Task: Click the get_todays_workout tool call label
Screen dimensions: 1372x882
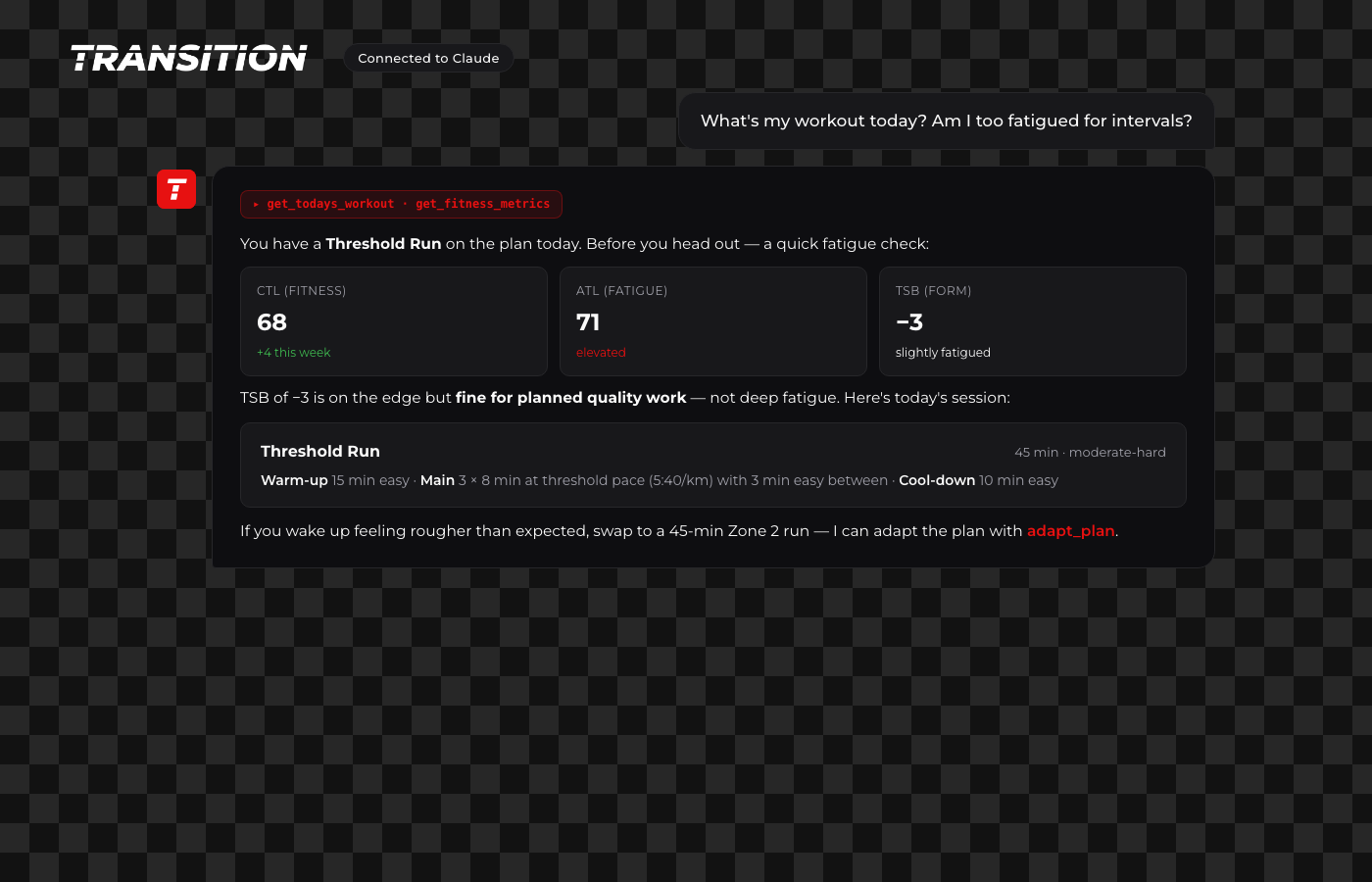Action: point(330,204)
